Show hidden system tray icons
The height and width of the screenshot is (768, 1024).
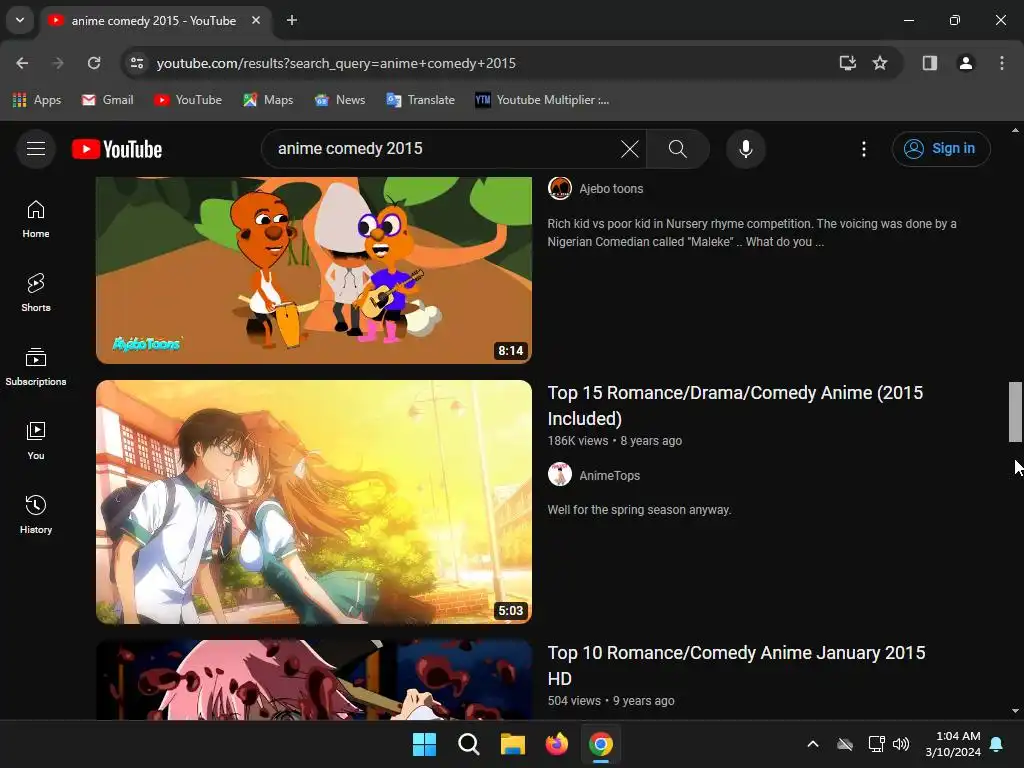[x=813, y=744]
